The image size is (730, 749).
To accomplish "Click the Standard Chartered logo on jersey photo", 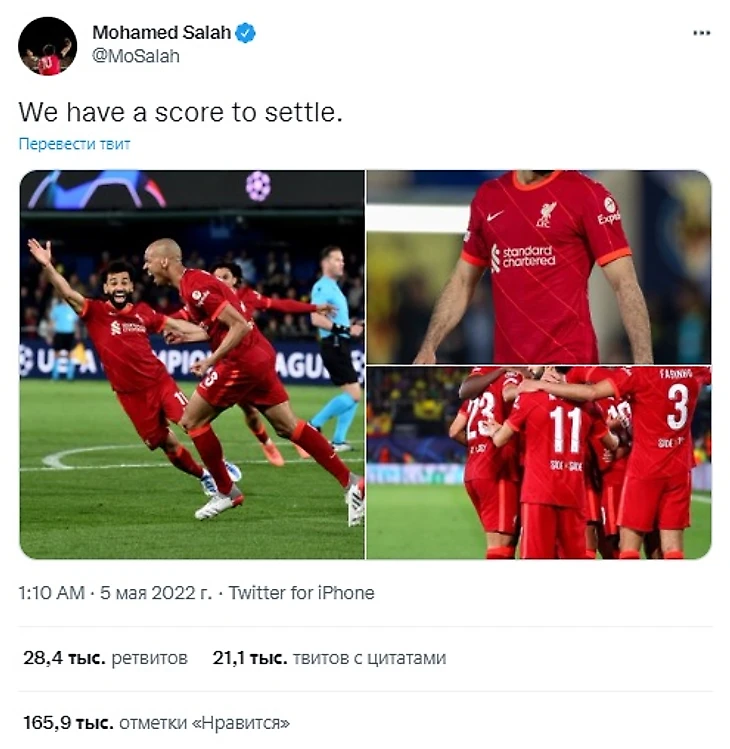I will tap(523, 257).
